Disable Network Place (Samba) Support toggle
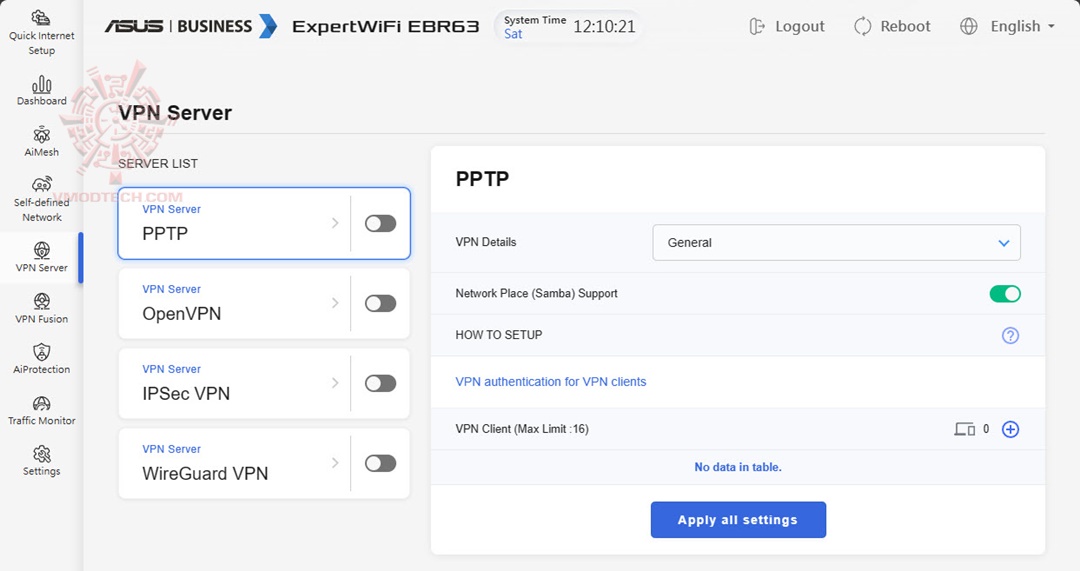The width and height of the screenshot is (1080, 571). click(1005, 293)
